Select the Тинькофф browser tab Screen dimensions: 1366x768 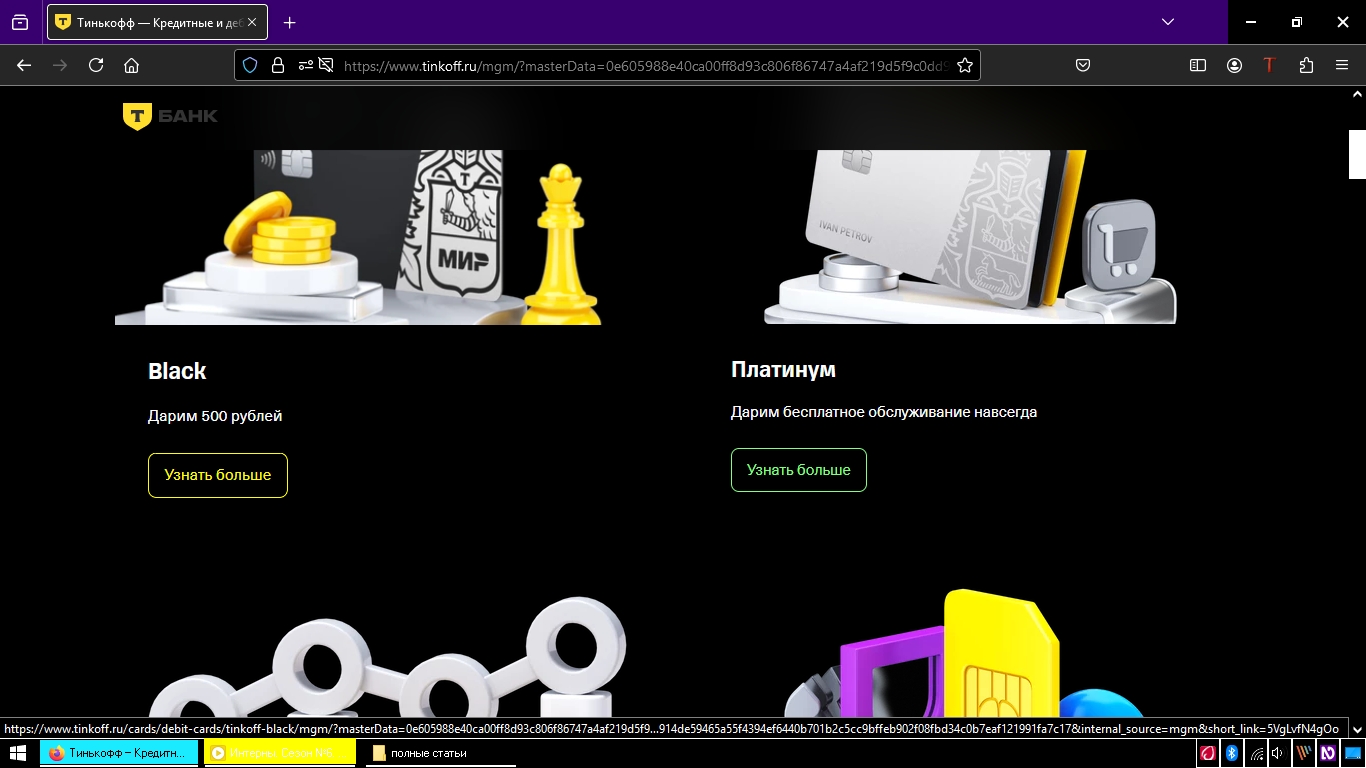tap(157, 22)
